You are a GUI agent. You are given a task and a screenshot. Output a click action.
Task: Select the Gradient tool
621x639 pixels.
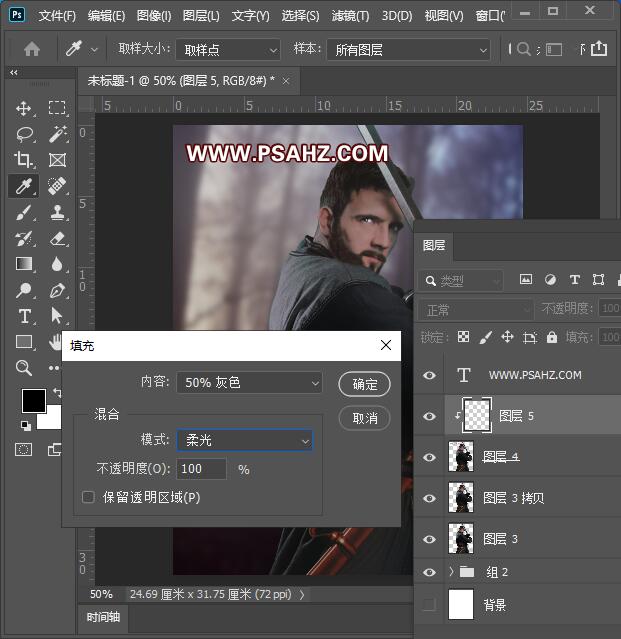24,264
